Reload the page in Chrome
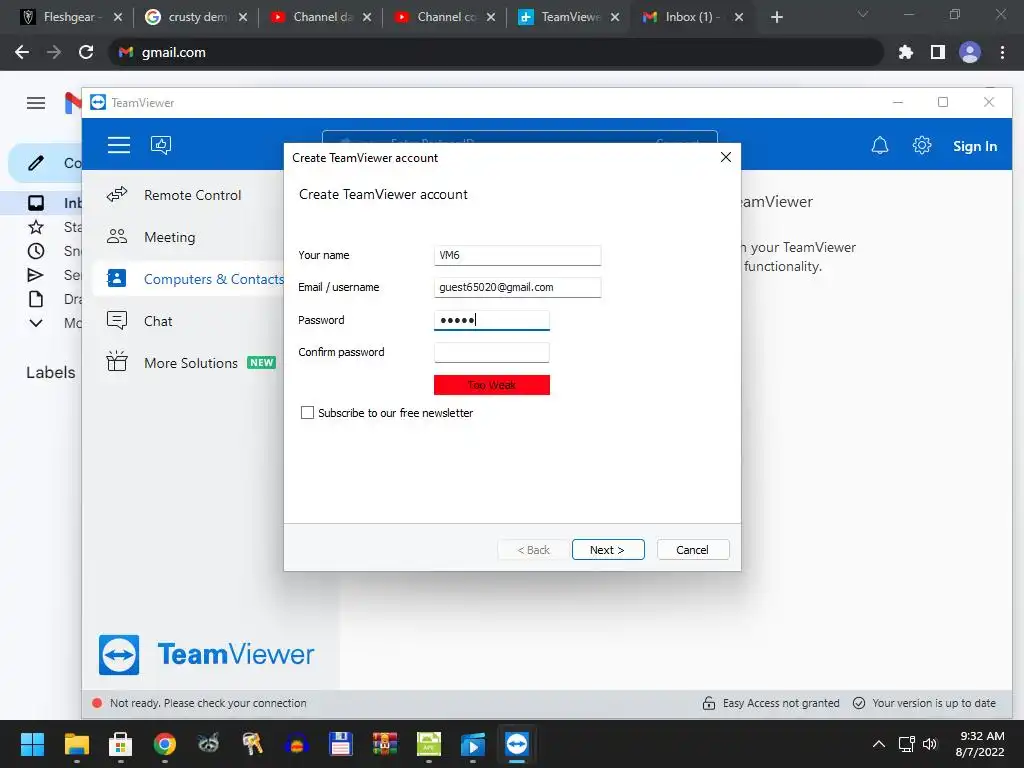1024x768 pixels. coord(86,52)
